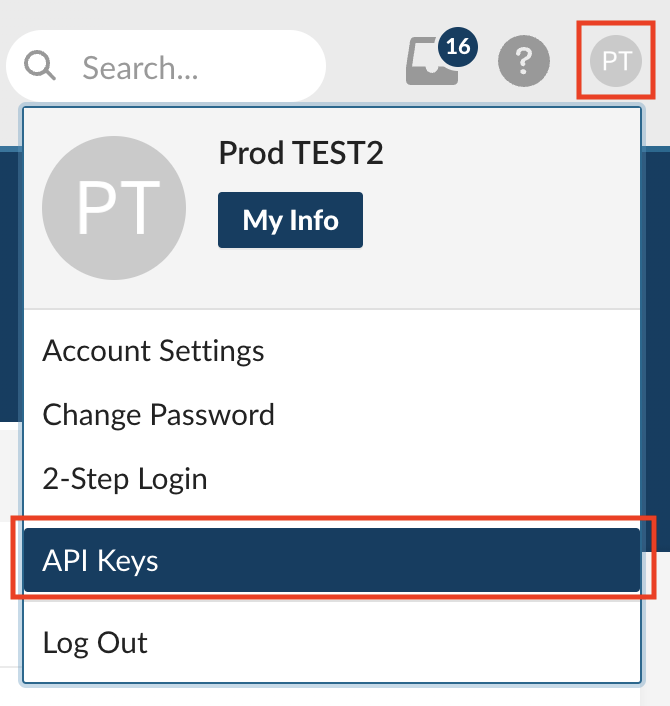
Task: Click the Search... placeholder text
Action: pos(140,68)
